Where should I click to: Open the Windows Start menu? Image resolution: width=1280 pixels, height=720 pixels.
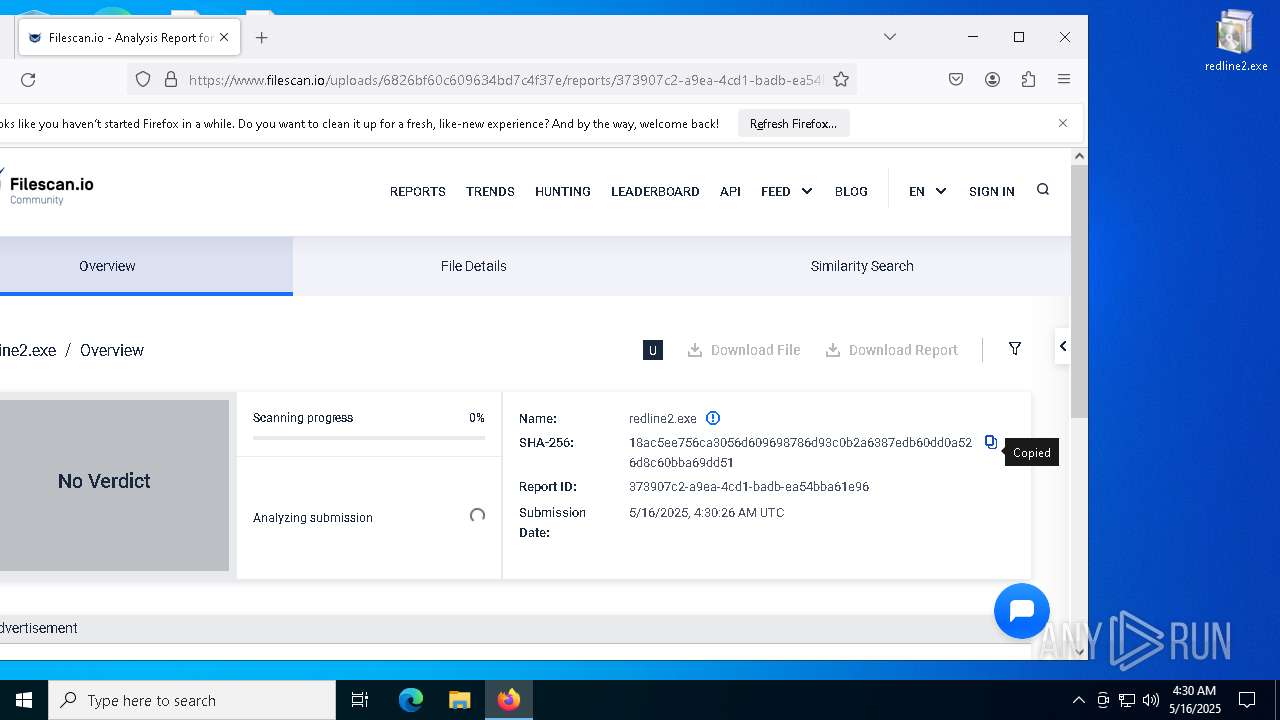coord(24,700)
